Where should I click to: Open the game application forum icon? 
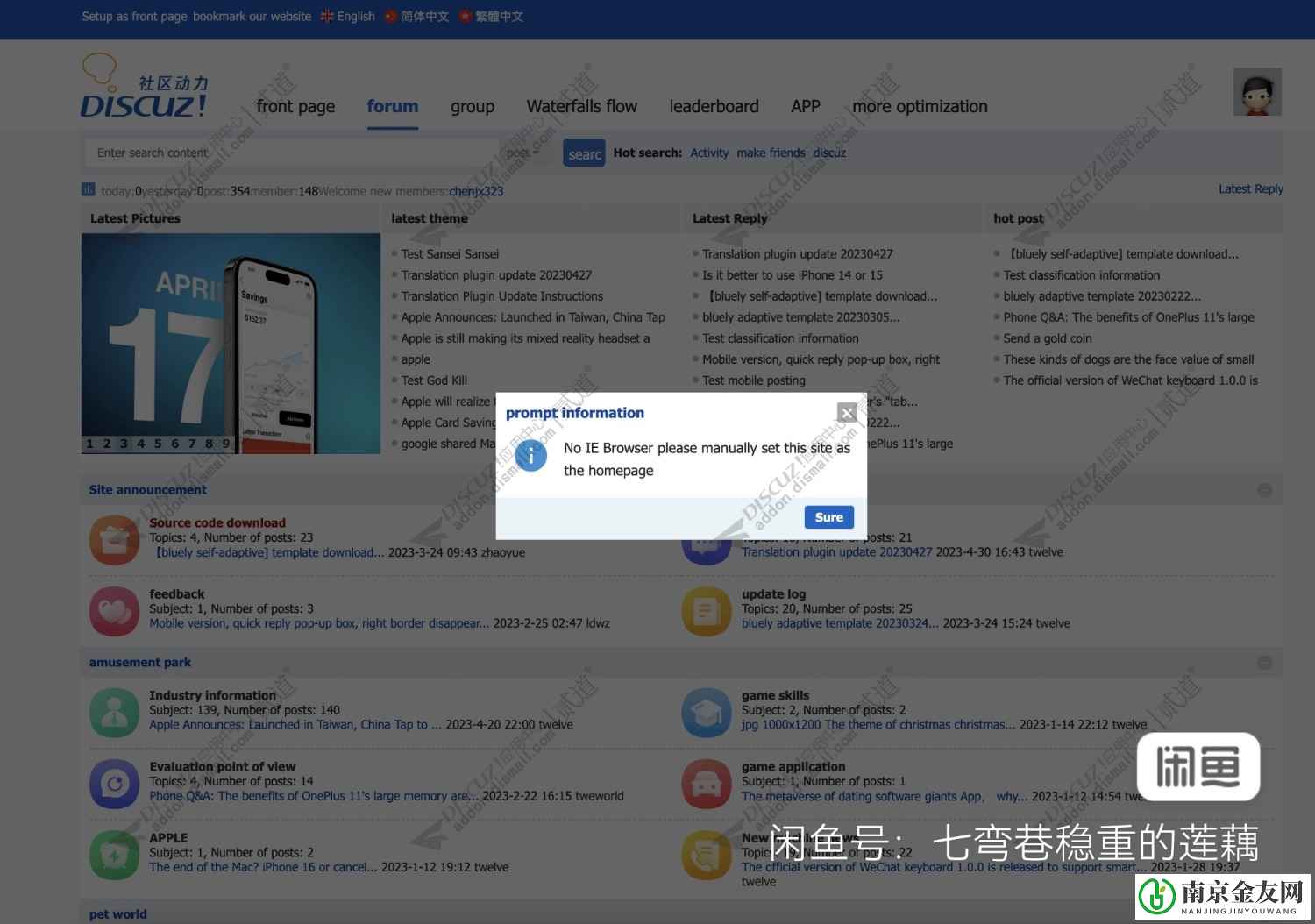click(x=707, y=783)
